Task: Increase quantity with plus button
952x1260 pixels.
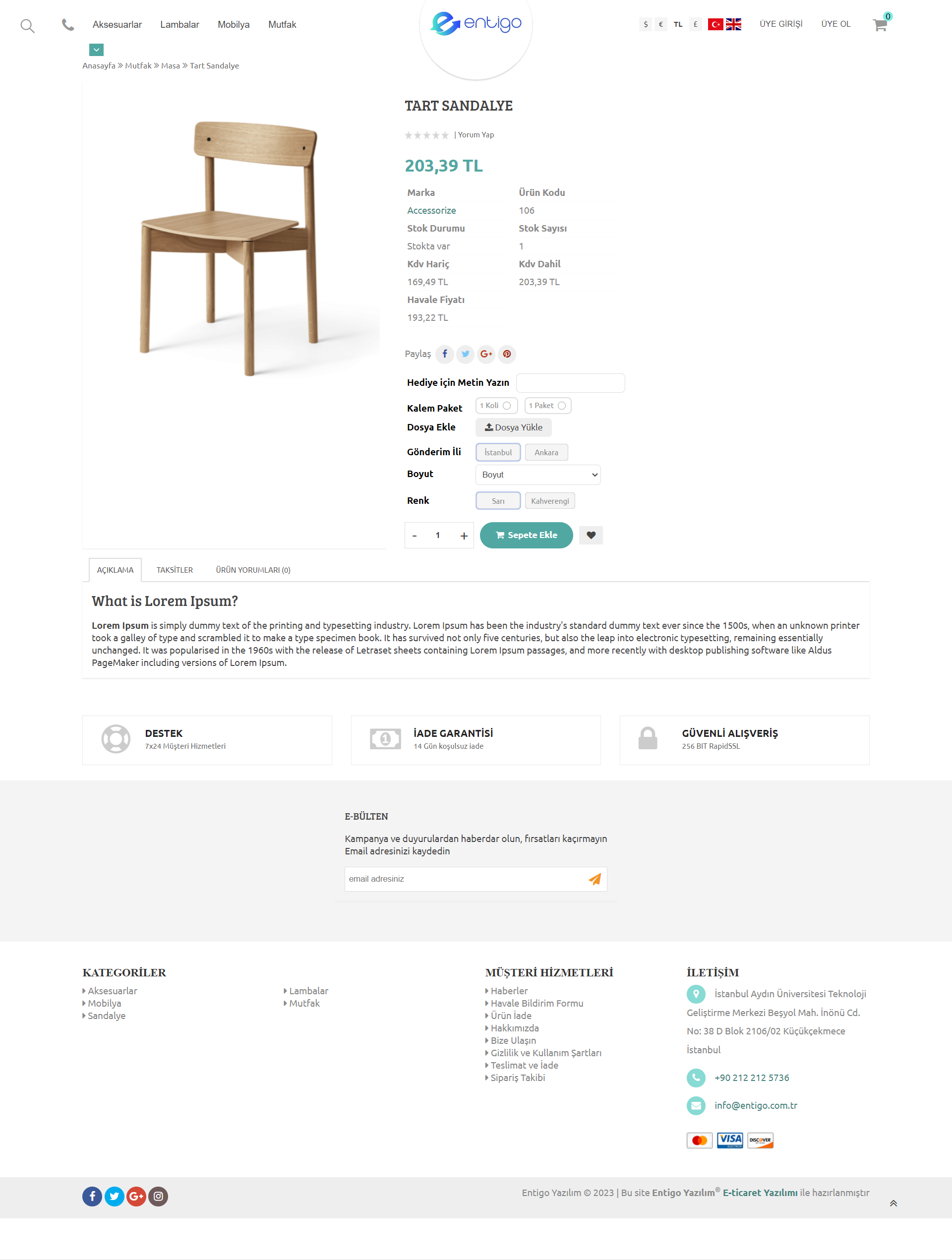Action: coord(464,536)
